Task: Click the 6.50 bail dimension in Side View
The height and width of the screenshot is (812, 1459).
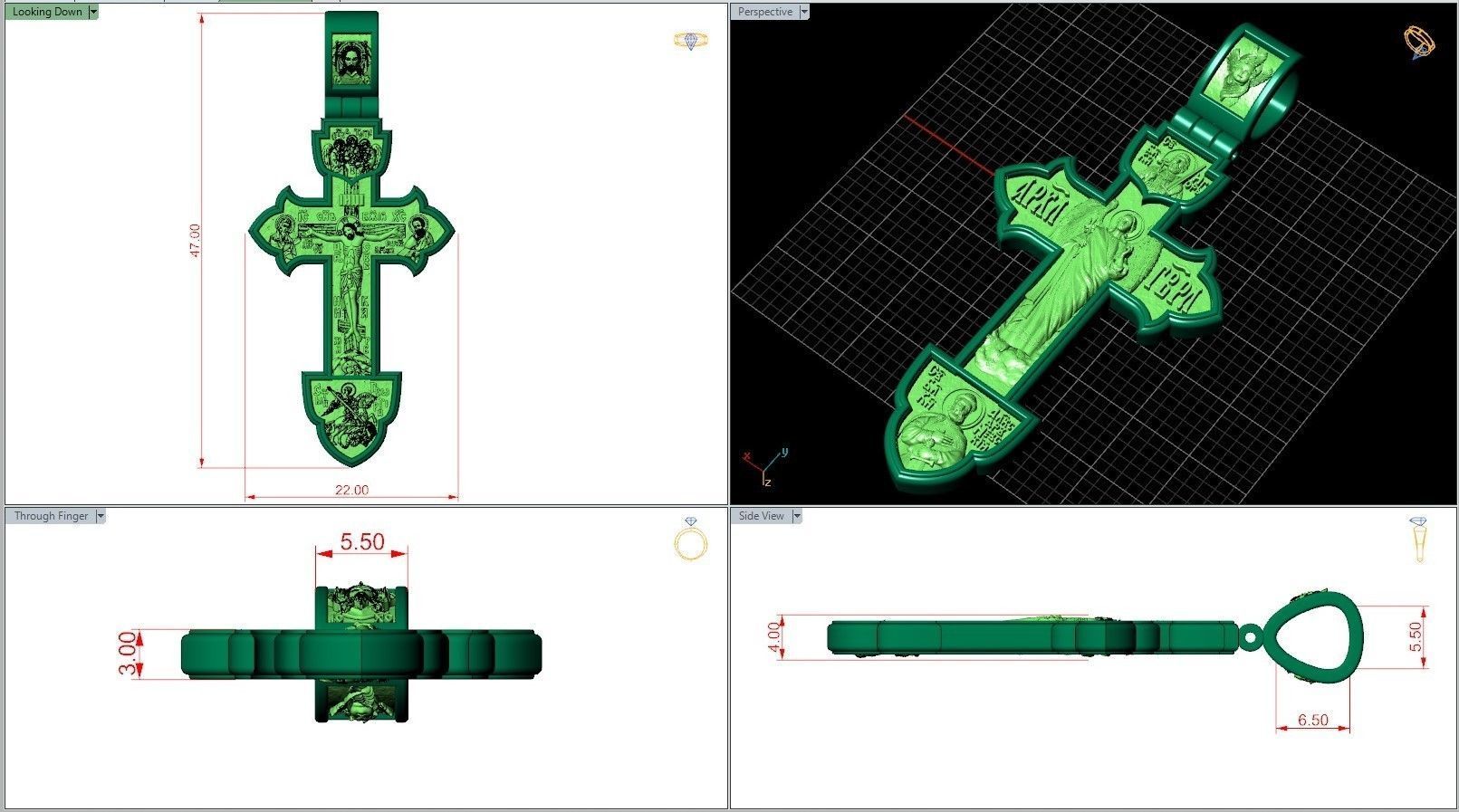Action: tap(1312, 720)
